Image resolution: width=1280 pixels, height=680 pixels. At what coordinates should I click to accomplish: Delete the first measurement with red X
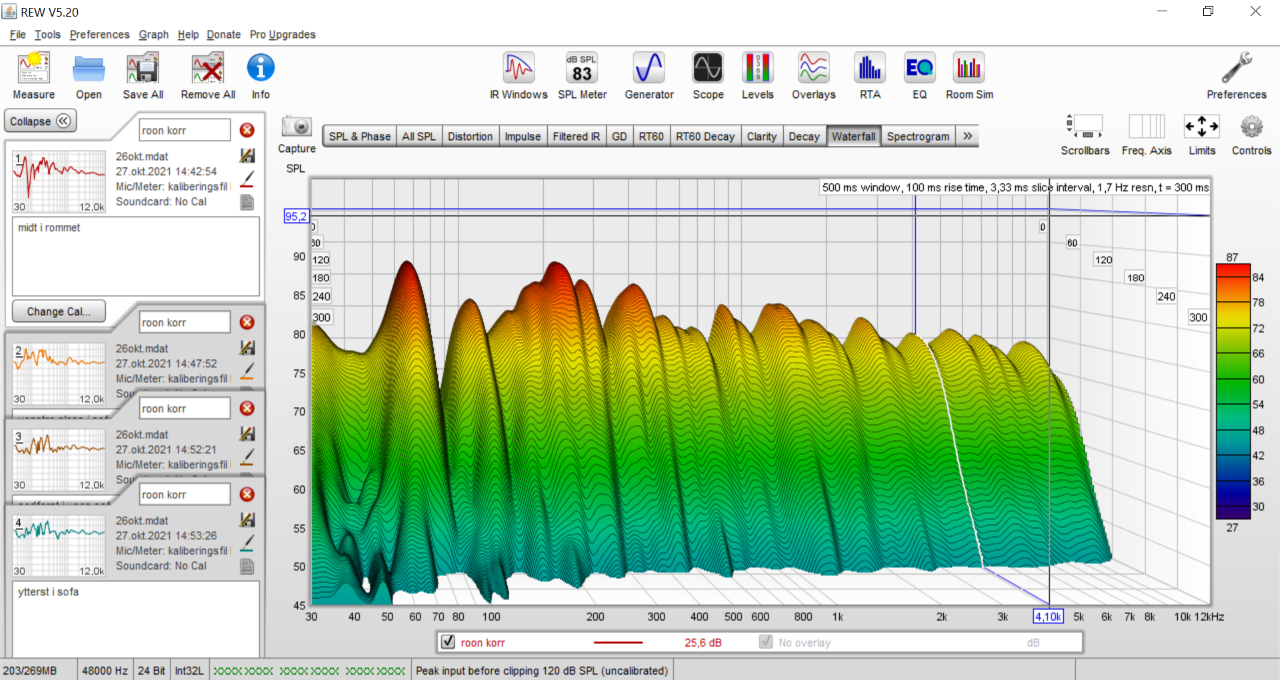[x=247, y=130]
